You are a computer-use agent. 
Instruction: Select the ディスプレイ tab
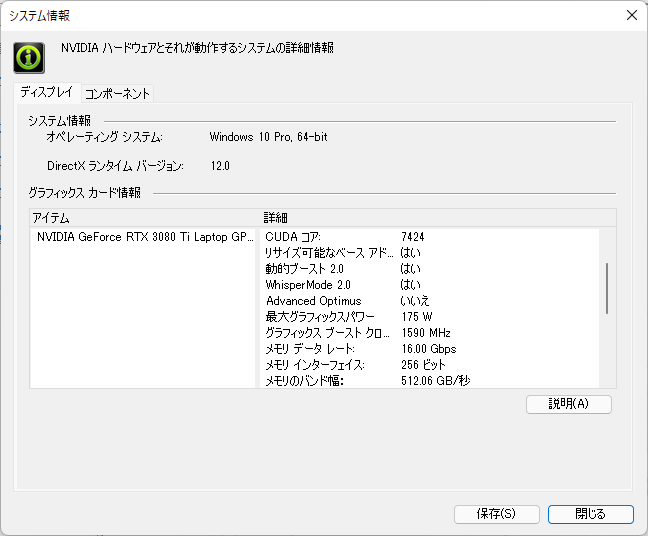pyautogui.click(x=47, y=92)
